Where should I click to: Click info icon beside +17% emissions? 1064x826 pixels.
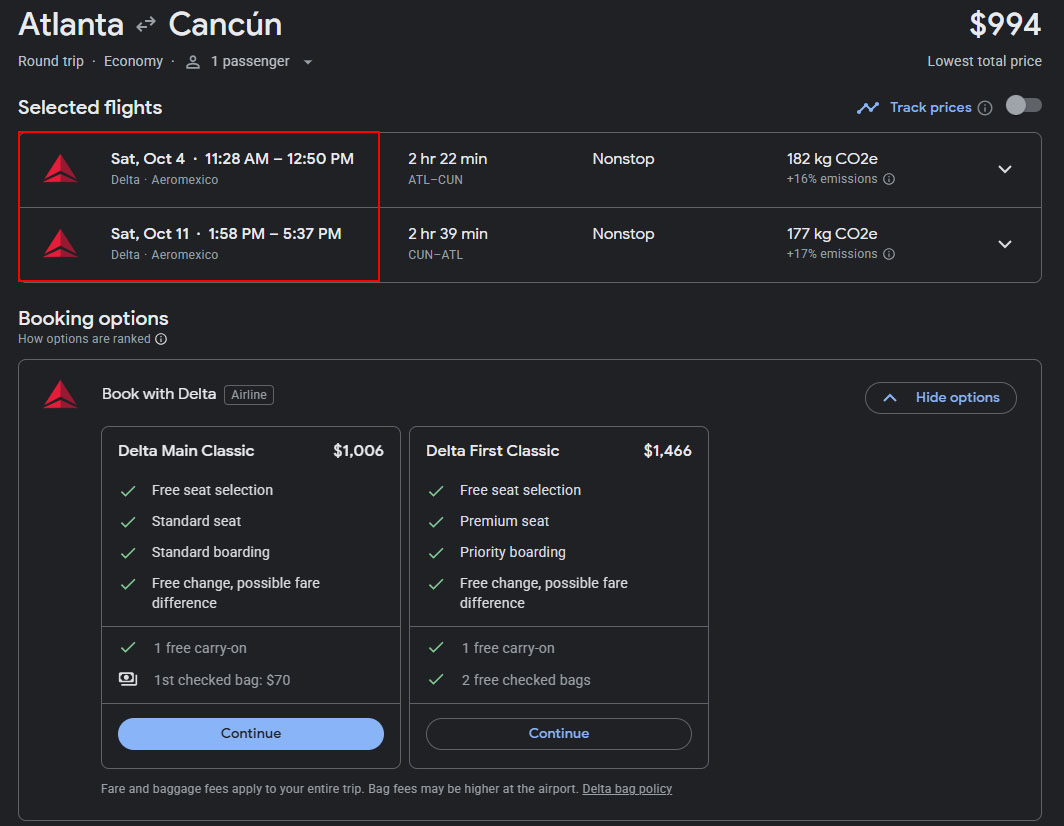(x=889, y=255)
